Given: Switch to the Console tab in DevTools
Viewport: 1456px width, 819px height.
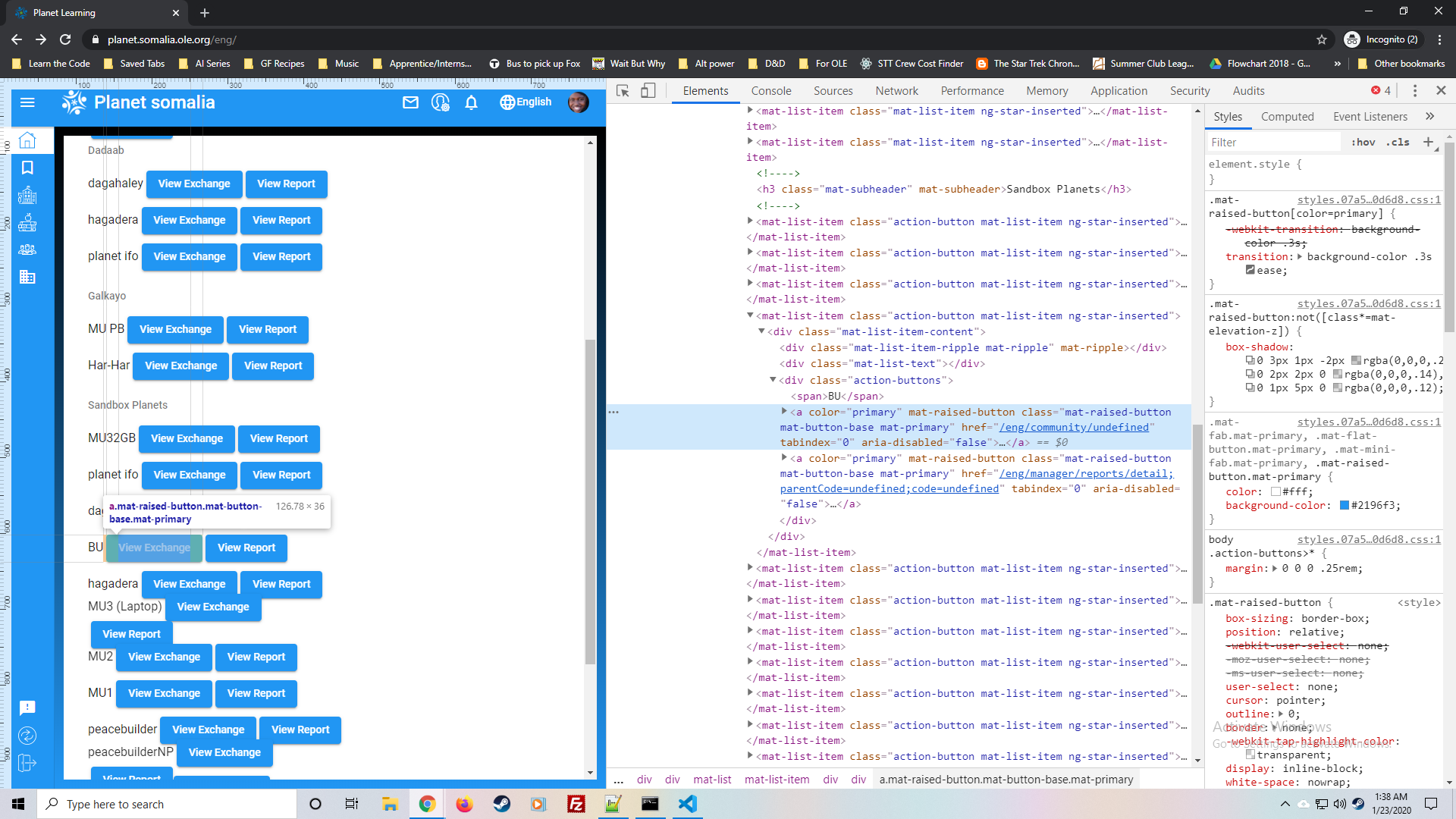Looking at the screenshot, I should pos(770,90).
